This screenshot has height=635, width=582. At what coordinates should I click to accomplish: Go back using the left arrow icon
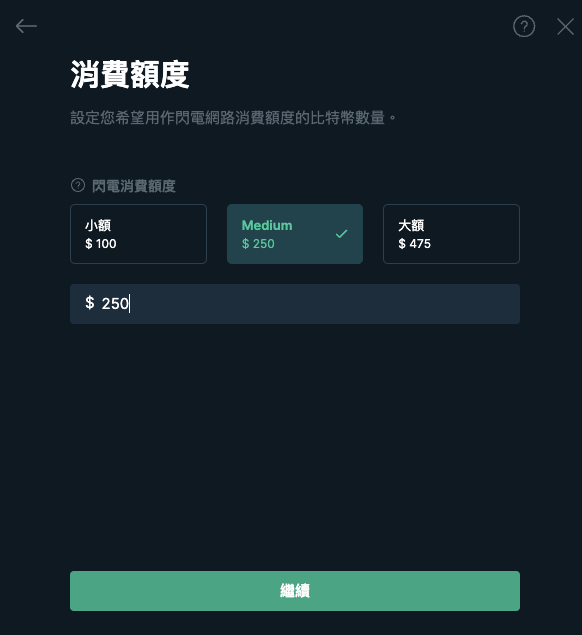26,26
